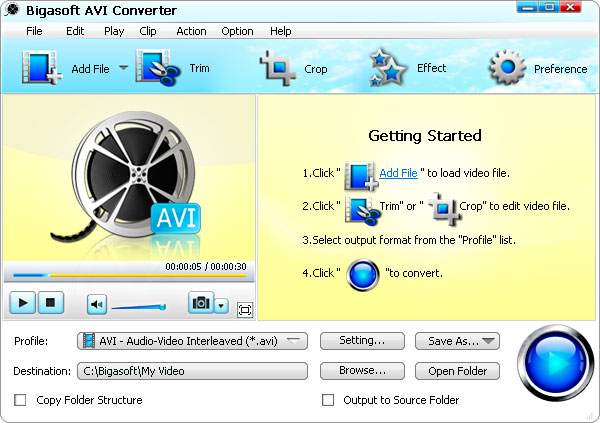
Task: Adjust the volume slider
Action: coord(139,307)
